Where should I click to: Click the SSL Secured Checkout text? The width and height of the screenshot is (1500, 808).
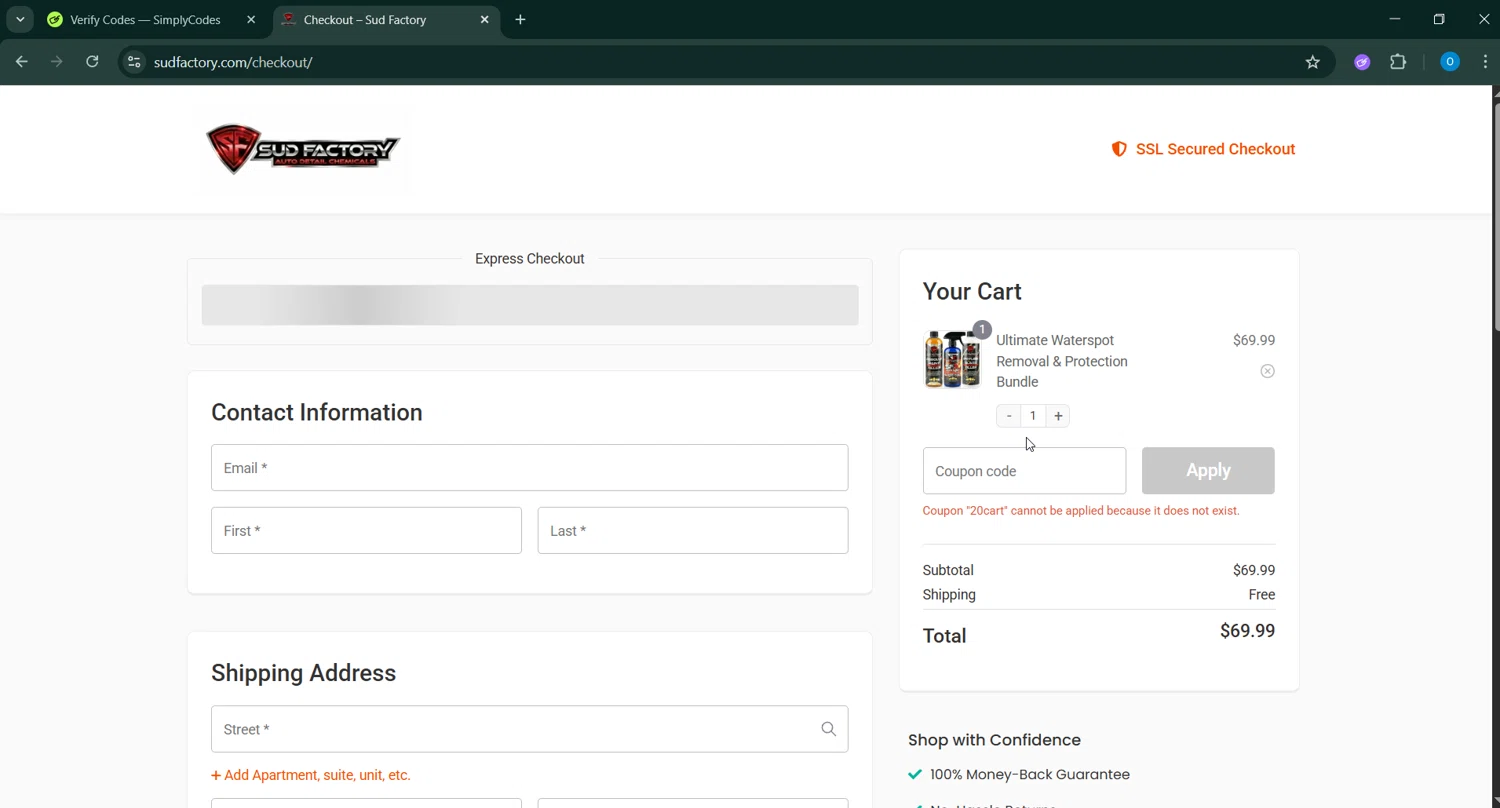(1215, 149)
